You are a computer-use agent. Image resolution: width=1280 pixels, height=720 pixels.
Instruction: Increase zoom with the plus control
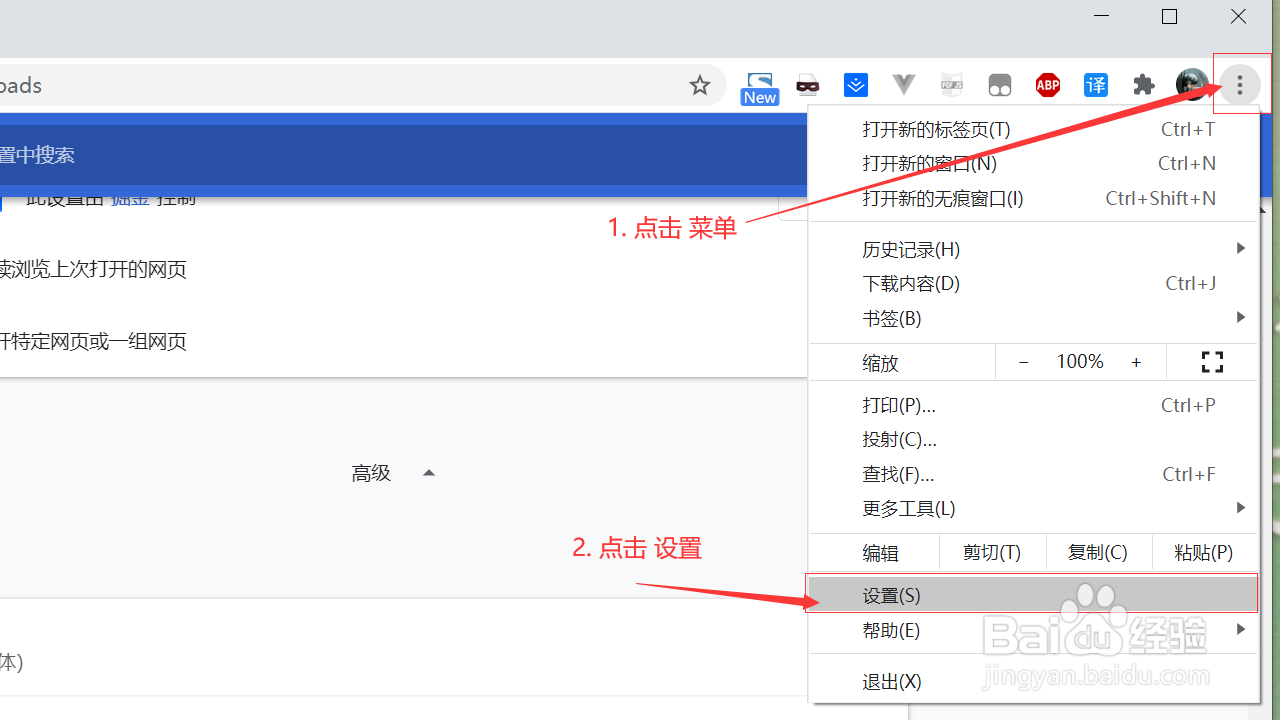1136,361
